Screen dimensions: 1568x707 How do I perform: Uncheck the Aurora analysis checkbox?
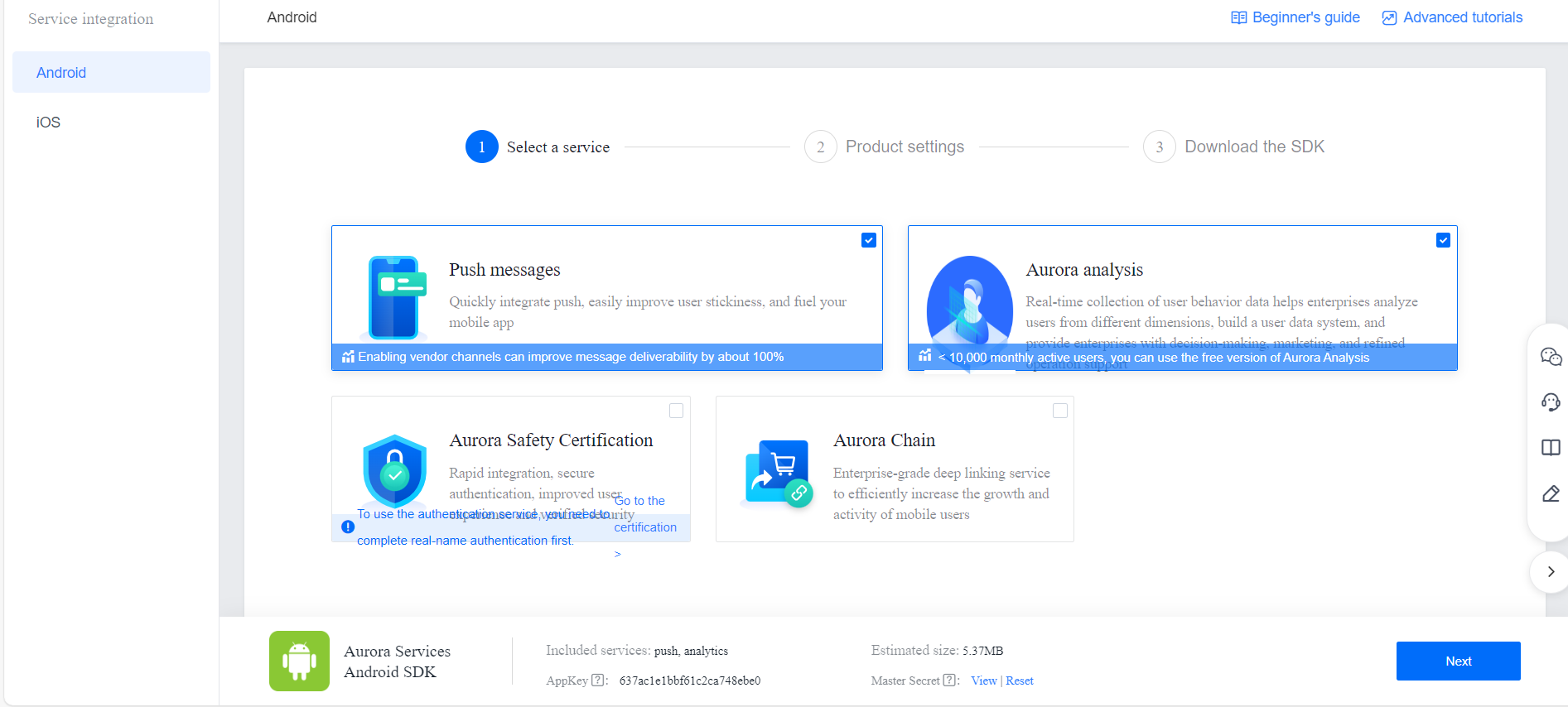[1443, 240]
